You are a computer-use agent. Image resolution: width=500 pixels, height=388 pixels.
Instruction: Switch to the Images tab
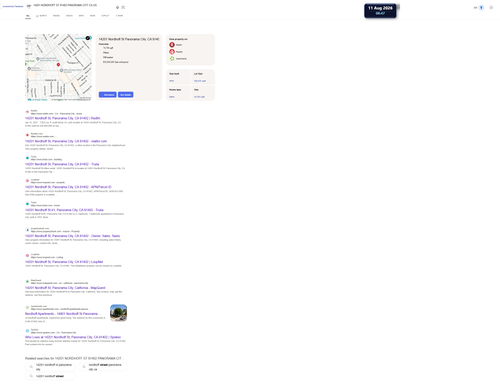[56, 16]
